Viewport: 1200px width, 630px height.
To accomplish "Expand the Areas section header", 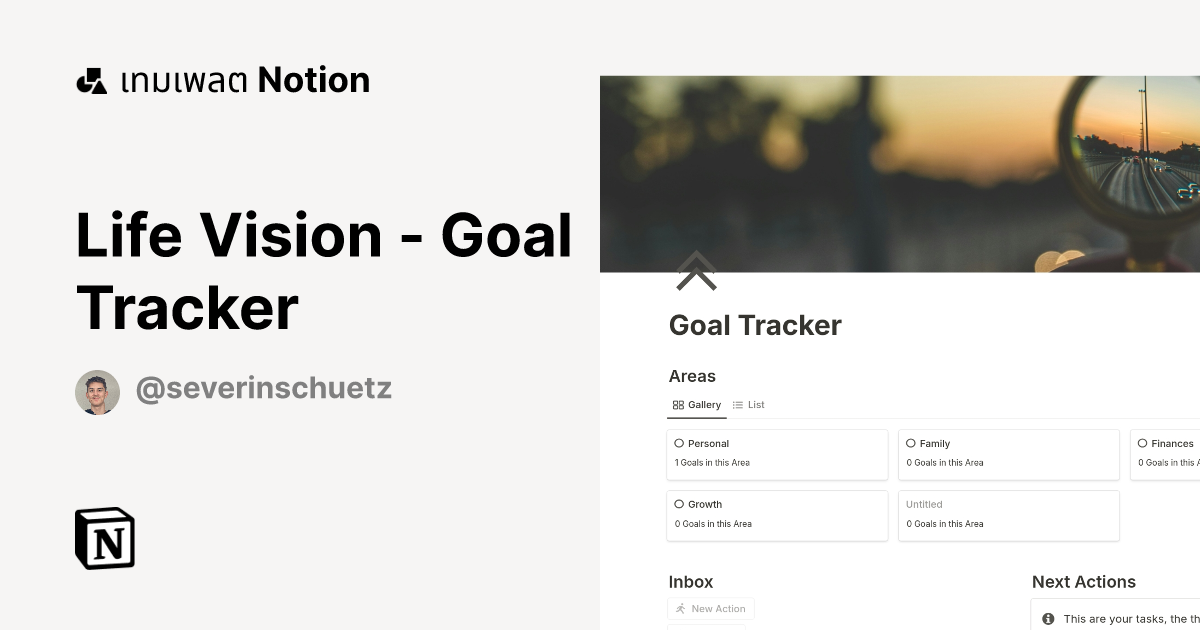I will point(692,376).
